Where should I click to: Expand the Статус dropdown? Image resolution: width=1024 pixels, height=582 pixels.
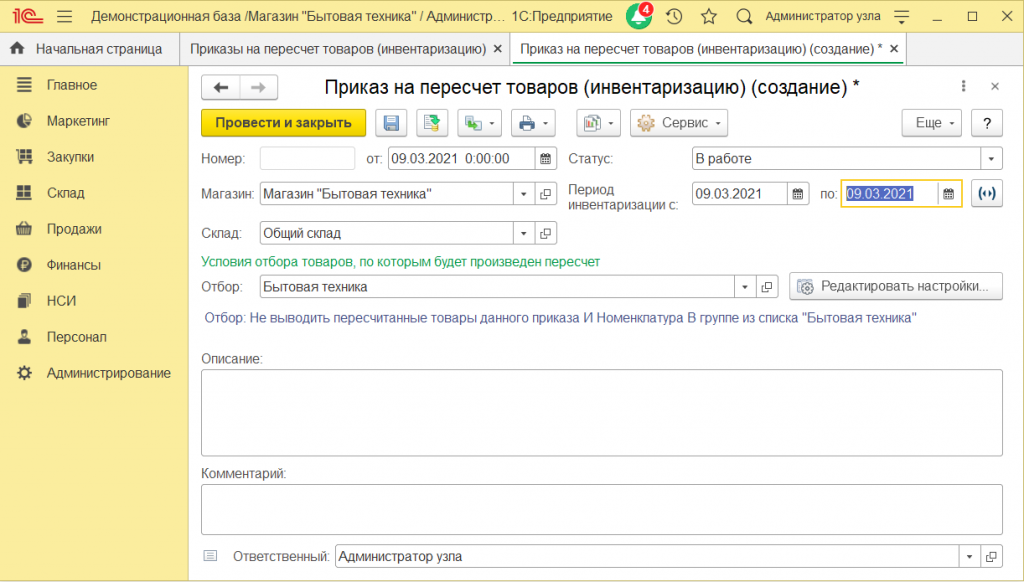[x=991, y=159]
